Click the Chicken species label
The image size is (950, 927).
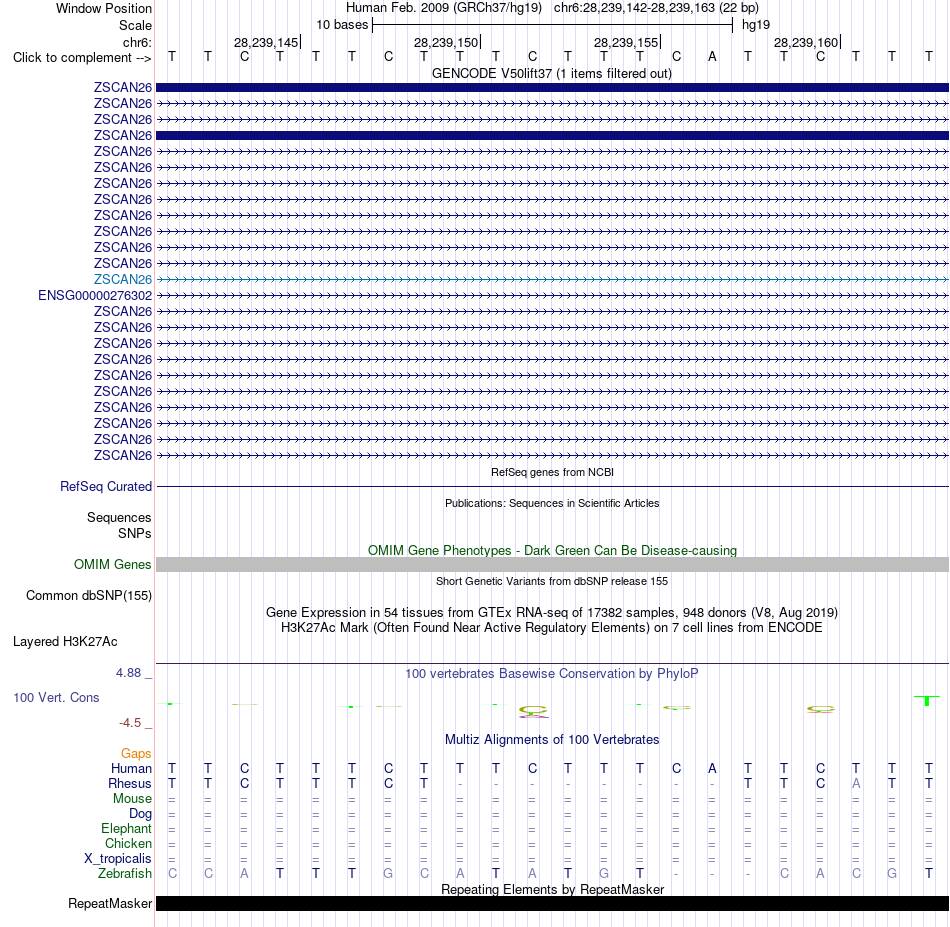point(128,843)
